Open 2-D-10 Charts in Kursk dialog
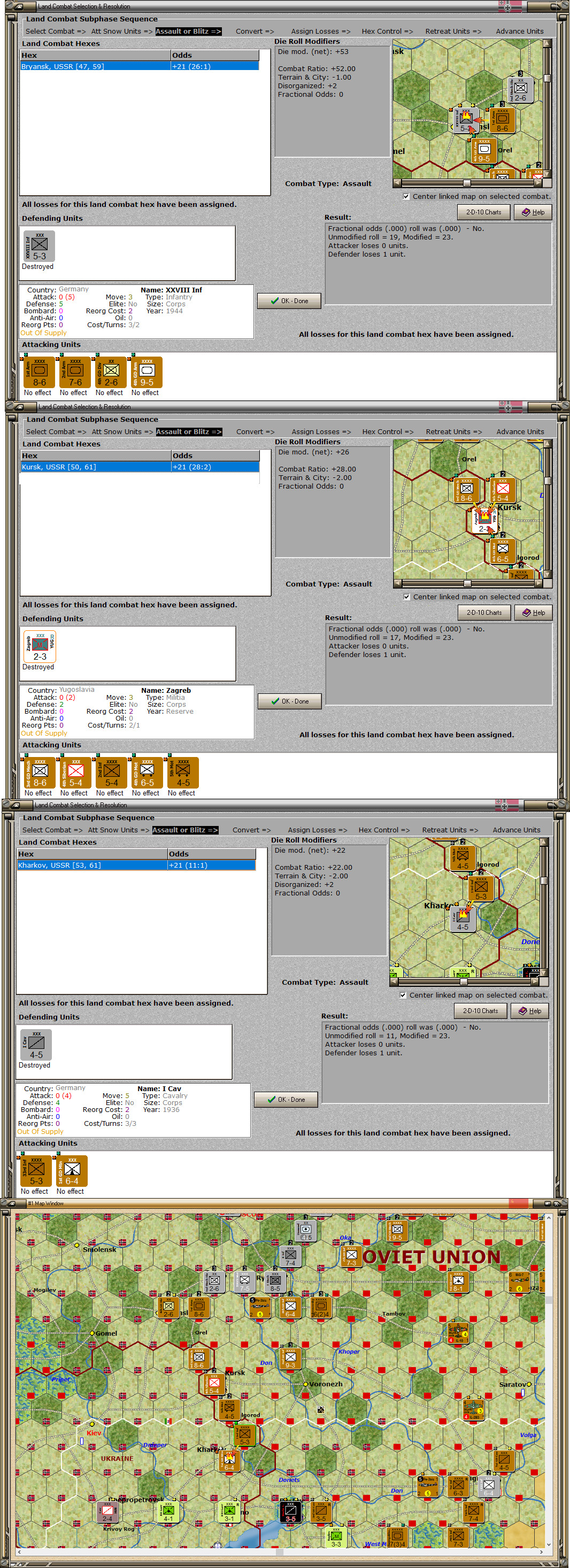The image size is (570, 1568). tap(484, 613)
